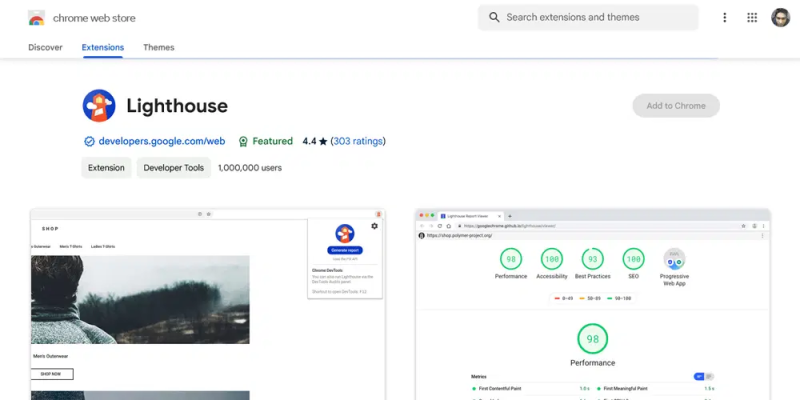Click the Chrome Web Store rainbow logo

(x=36, y=18)
